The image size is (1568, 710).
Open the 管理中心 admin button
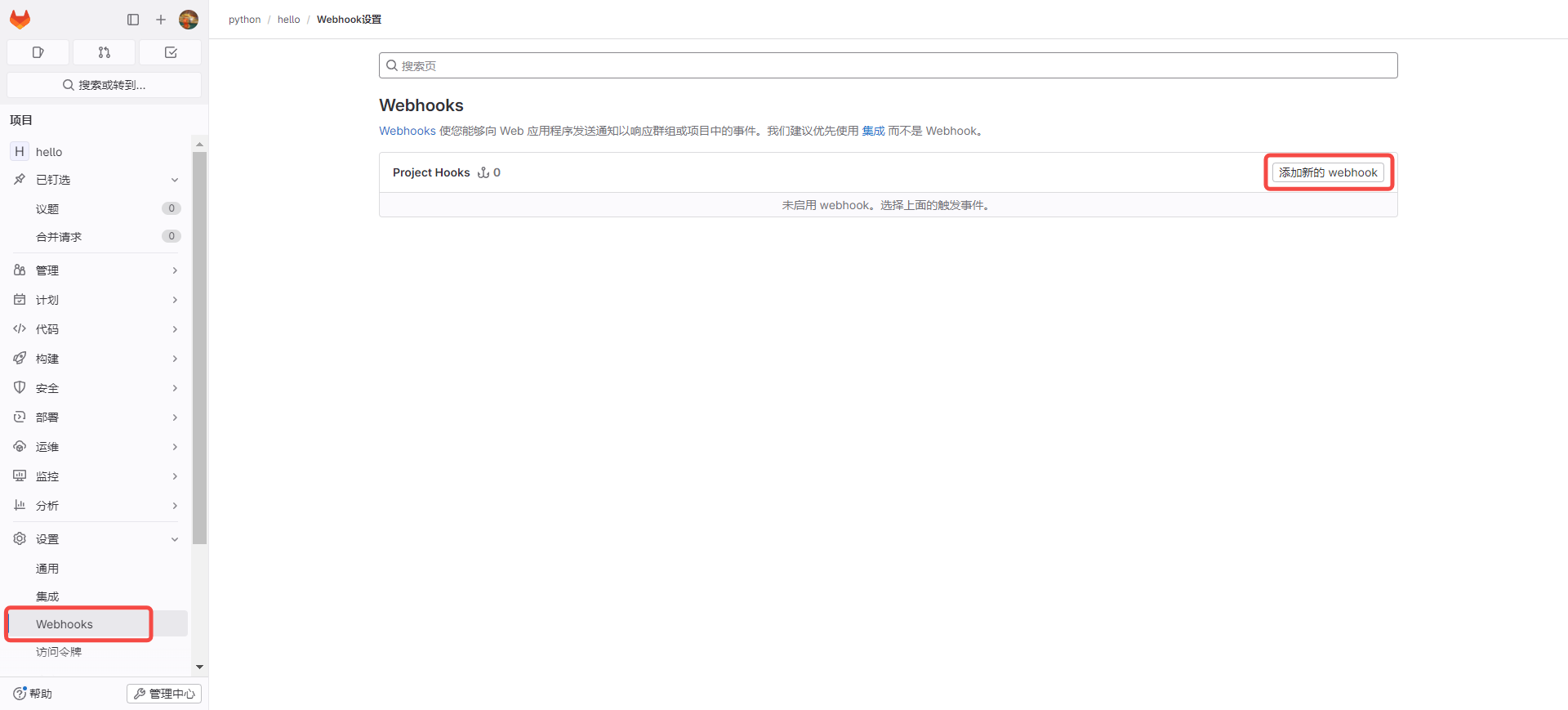[x=164, y=693]
